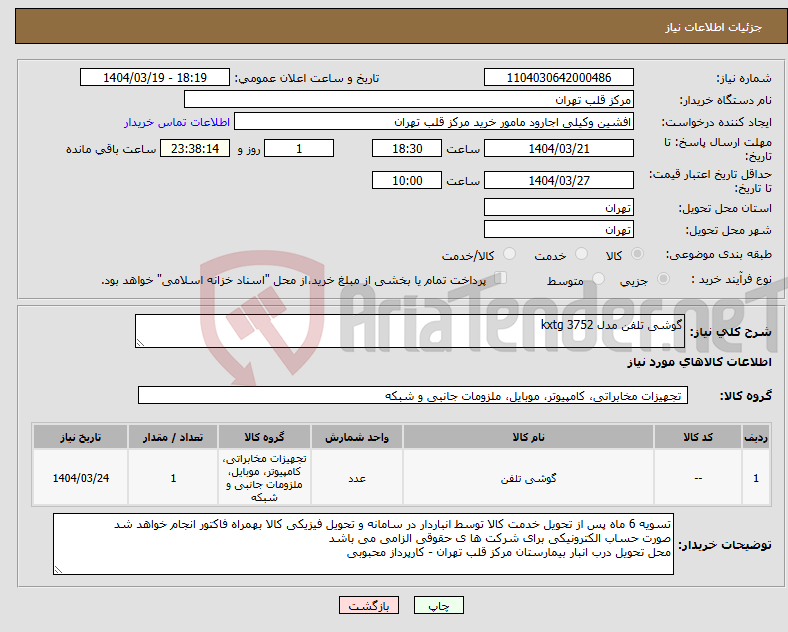The width and height of the screenshot is (788, 632).
Task: Click the resize handle of buyer notes box
Action: [58, 570]
